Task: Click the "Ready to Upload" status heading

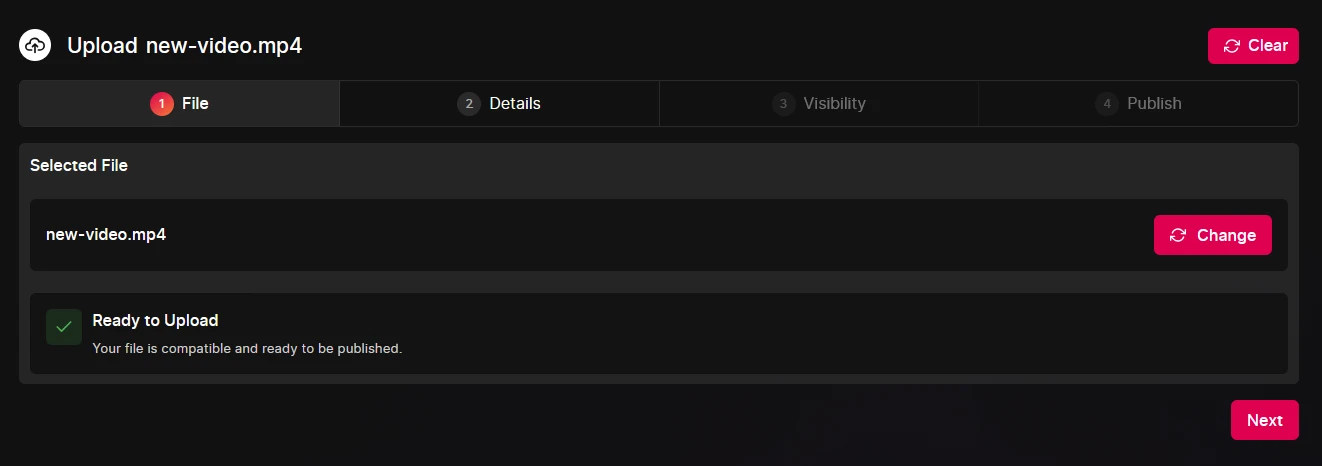Action: (155, 320)
